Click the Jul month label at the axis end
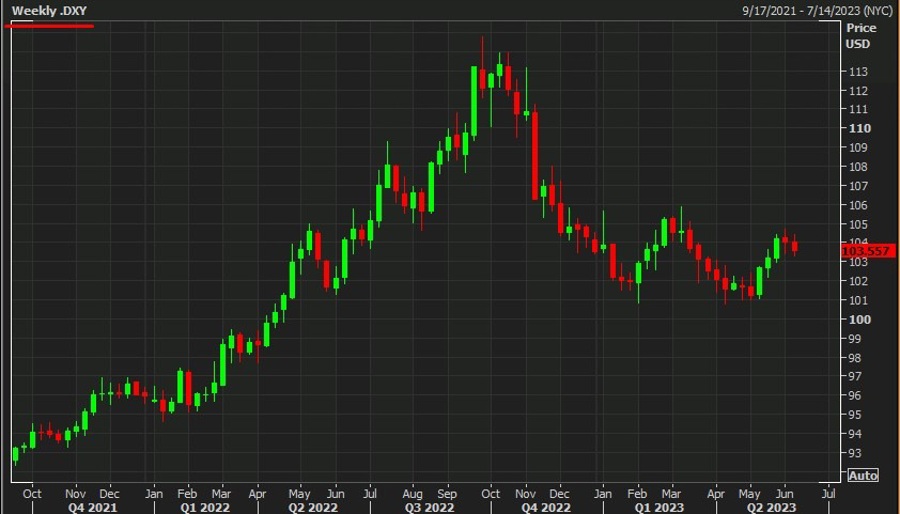This screenshot has height=514, width=900. (x=828, y=493)
